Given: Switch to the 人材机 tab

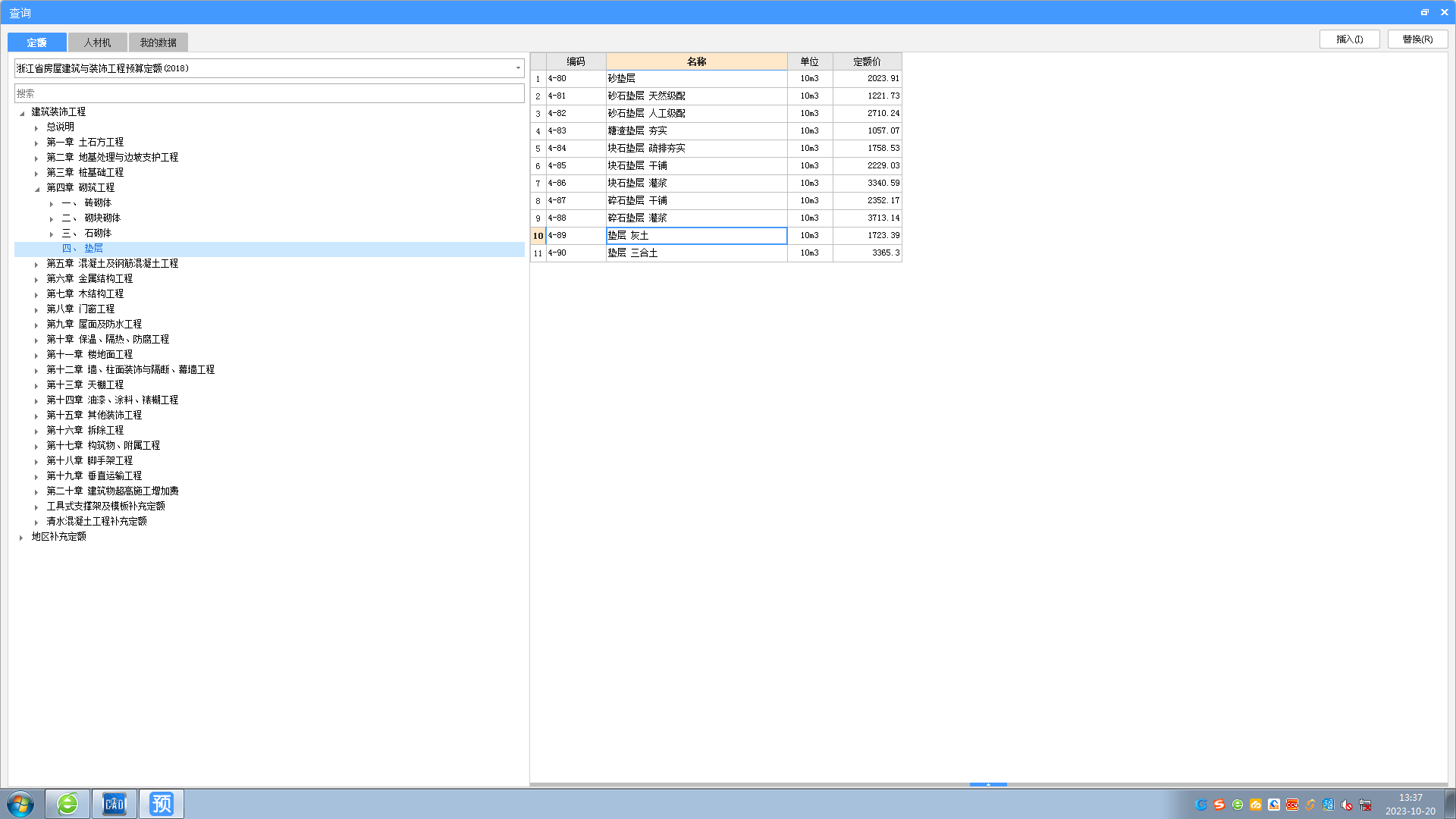Looking at the screenshot, I should tap(97, 42).
